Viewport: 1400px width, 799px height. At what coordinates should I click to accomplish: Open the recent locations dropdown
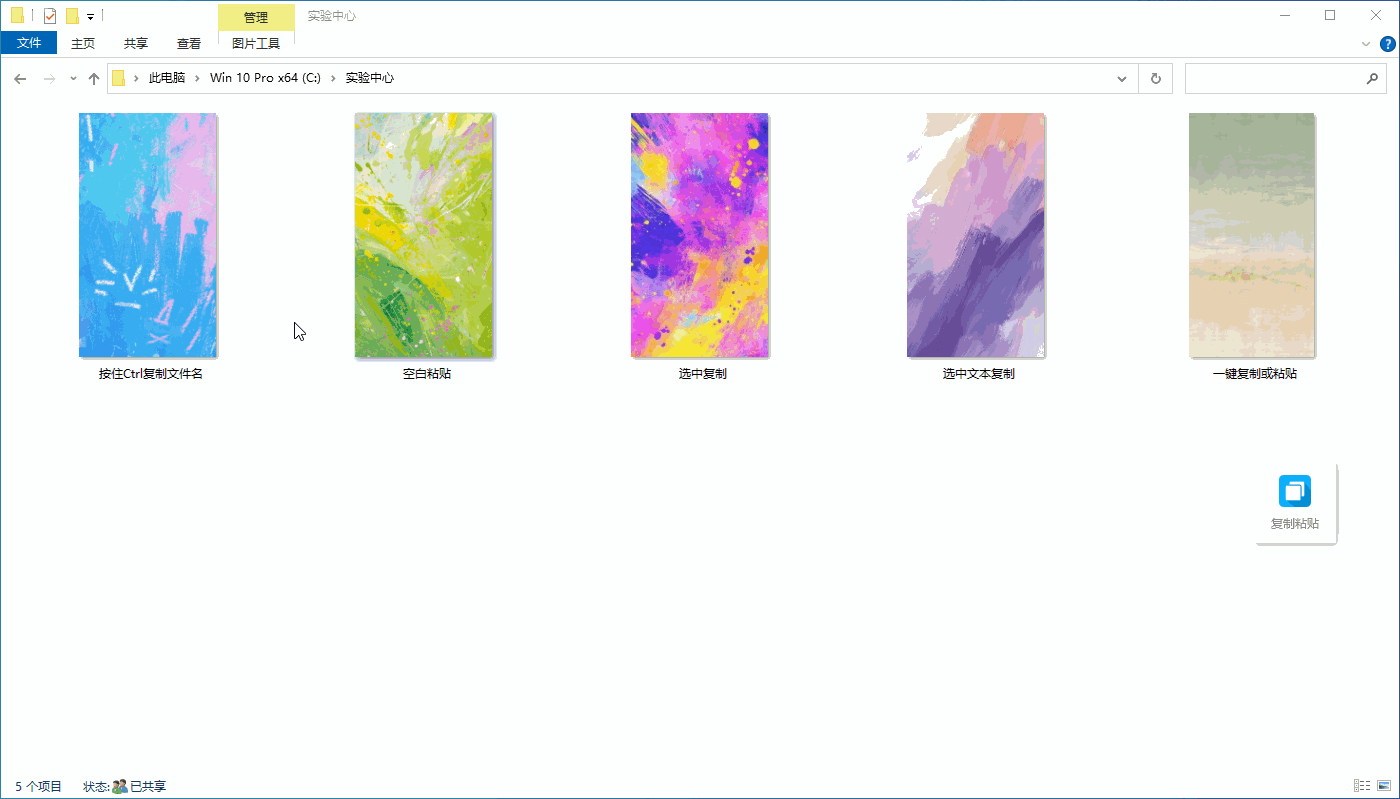(73, 79)
